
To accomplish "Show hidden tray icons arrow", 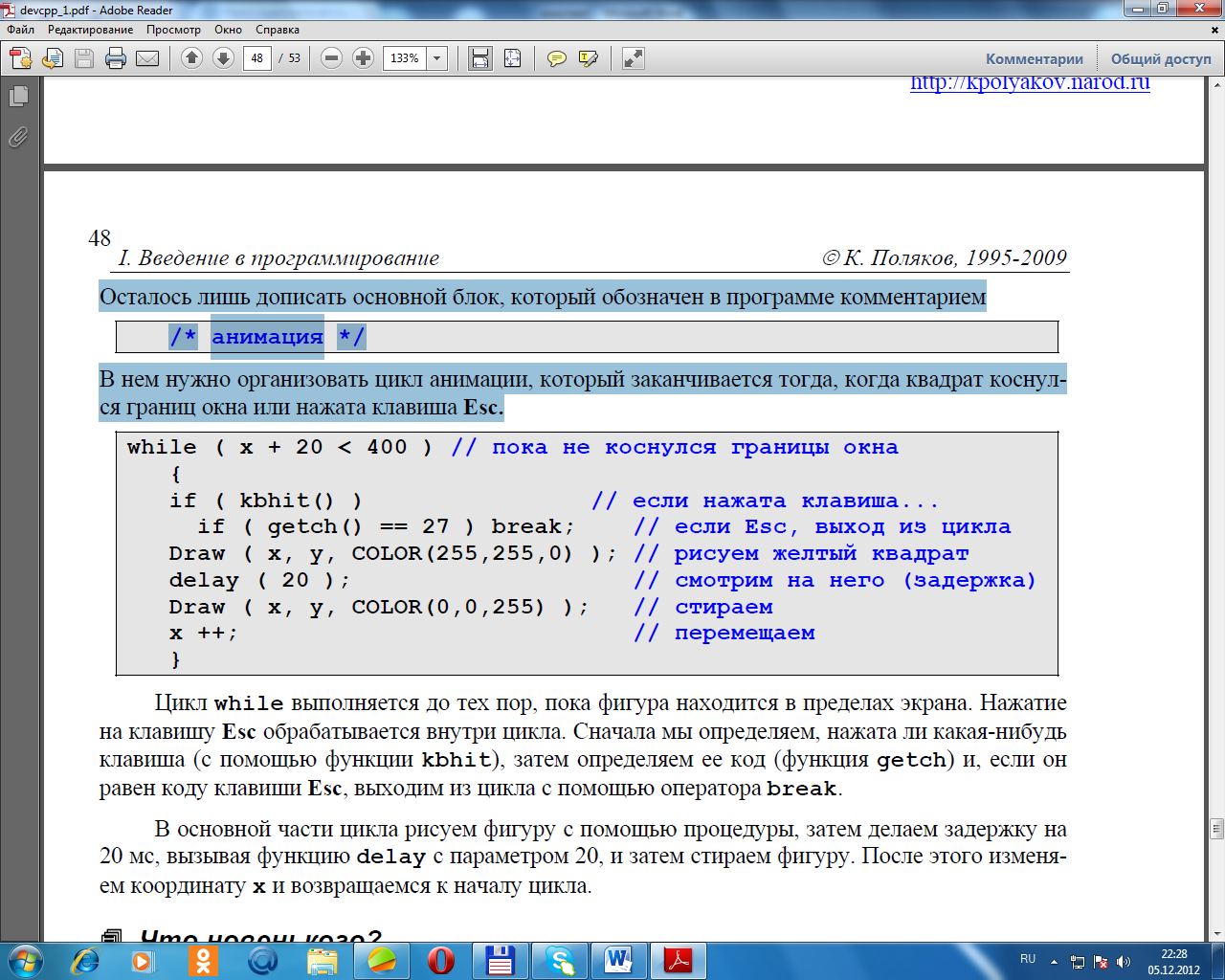I will (x=1054, y=962).
